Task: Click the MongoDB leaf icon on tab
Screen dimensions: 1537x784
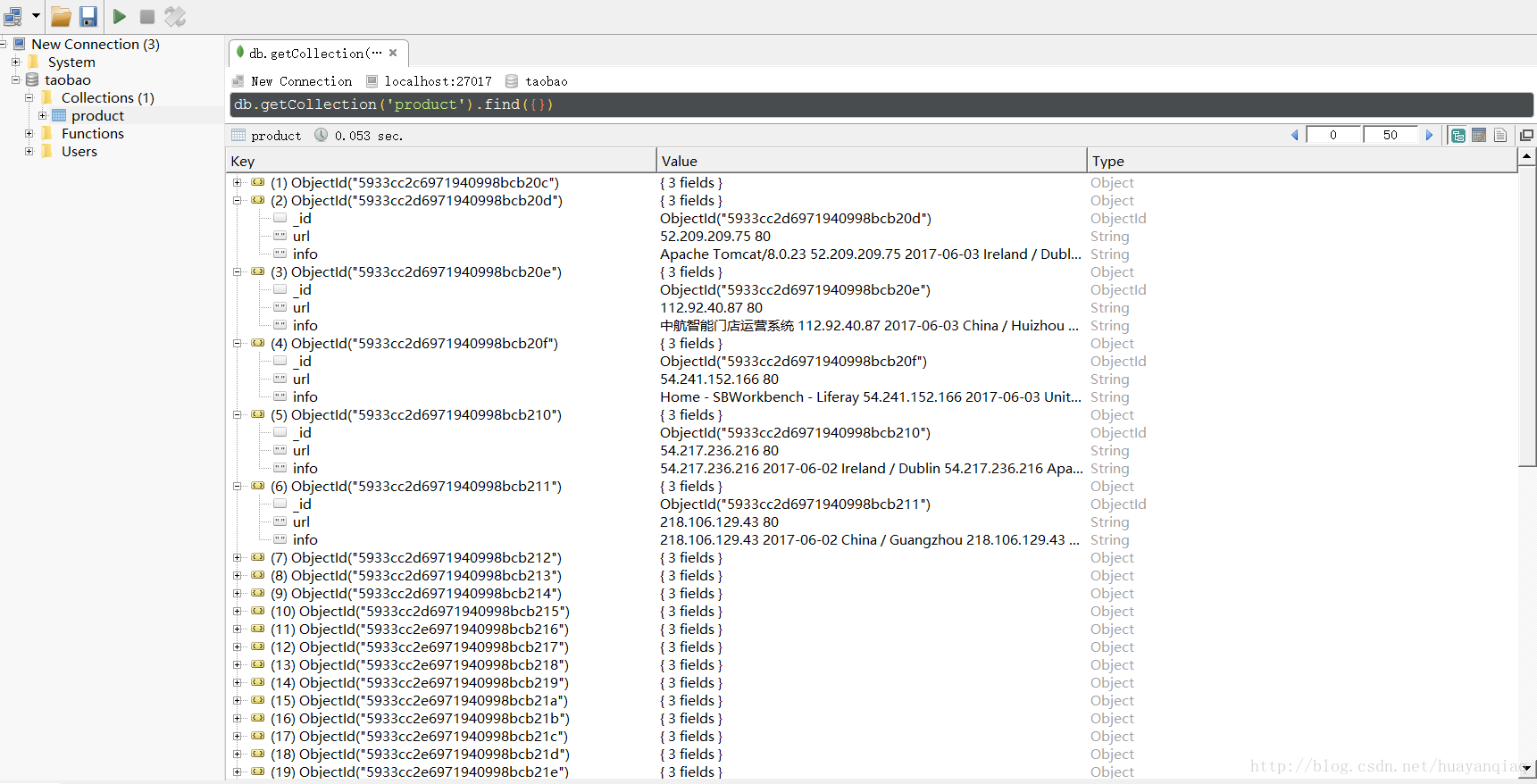Action: click(240, 52)
